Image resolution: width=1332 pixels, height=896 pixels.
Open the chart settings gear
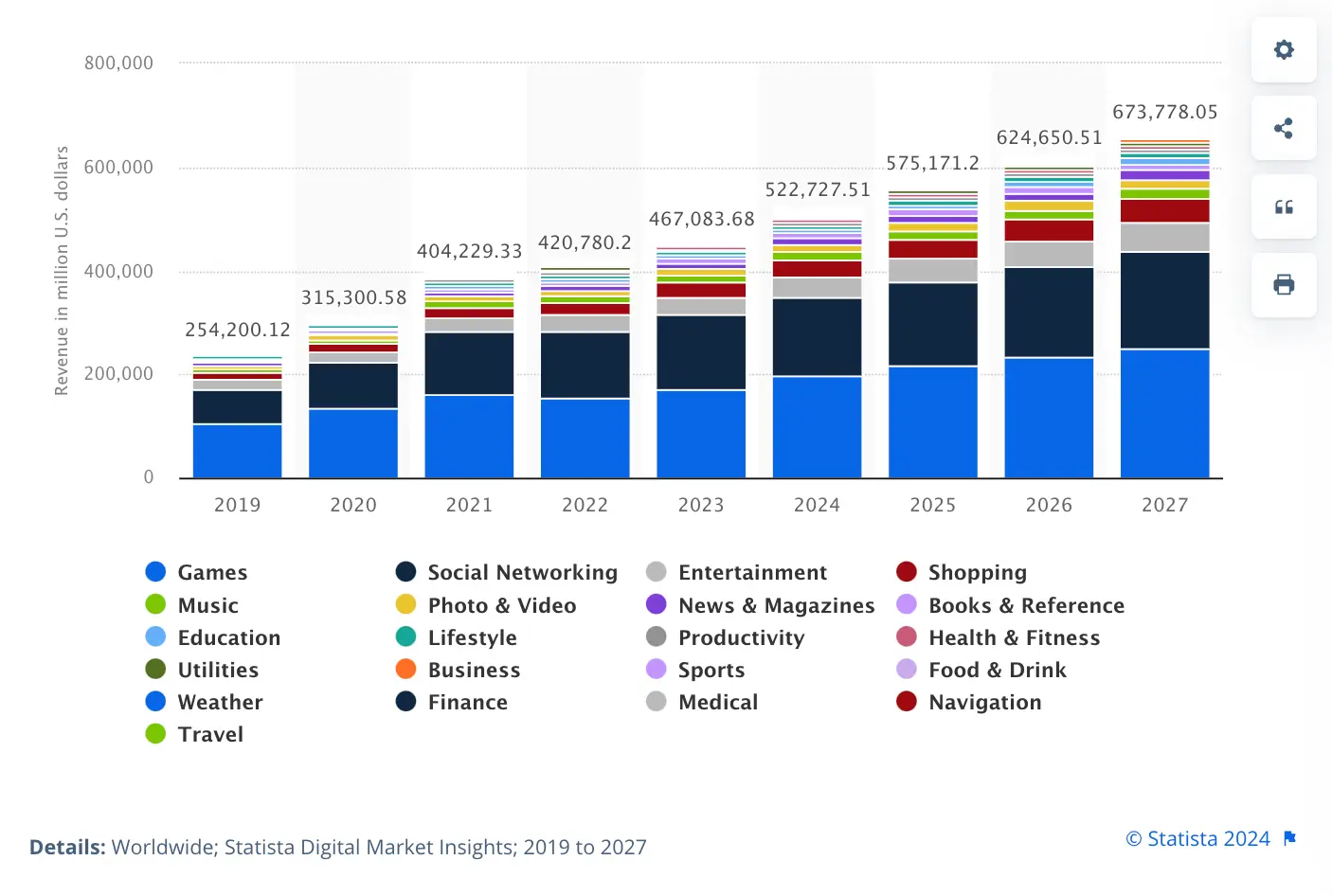coord(1284,49)
